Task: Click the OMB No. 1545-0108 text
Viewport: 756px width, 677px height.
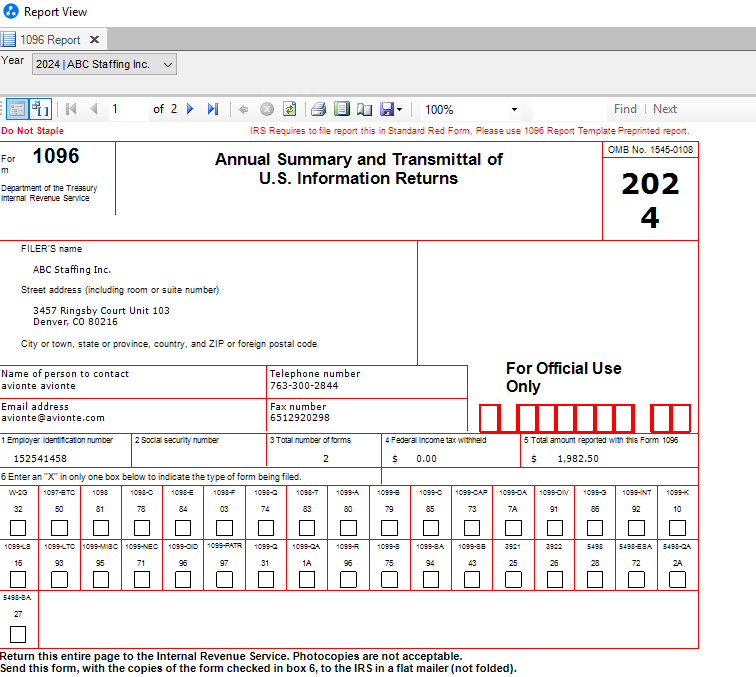Action: pos(650,149)
